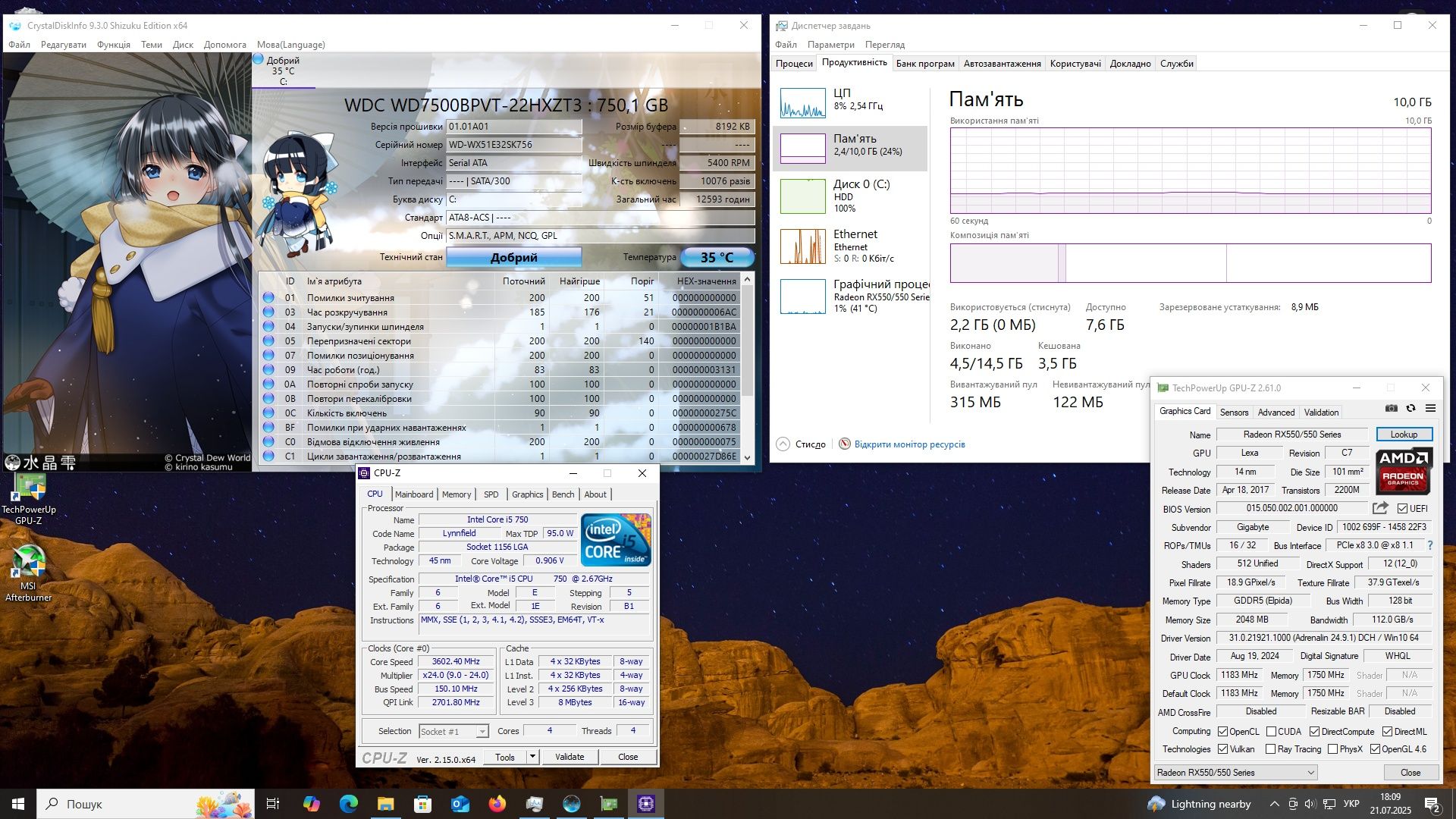Click the Bus Interface question mark icon
The width and height of the screenshot is (1456, 819).
(x=1430, y=545)
